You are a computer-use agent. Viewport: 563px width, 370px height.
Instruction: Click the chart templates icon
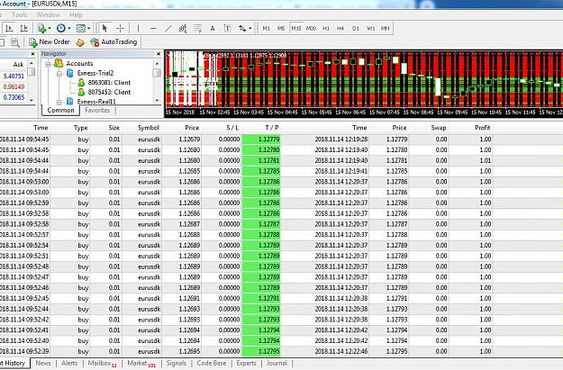[81, 28]
